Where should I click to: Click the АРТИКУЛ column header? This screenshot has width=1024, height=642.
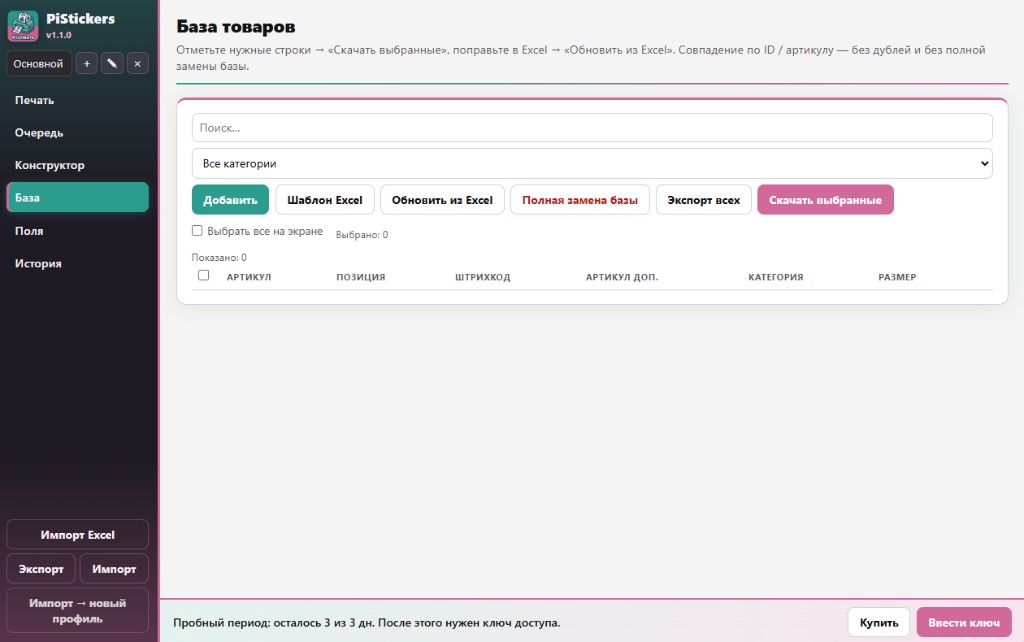pyautogui.click(x=249, y=277)
